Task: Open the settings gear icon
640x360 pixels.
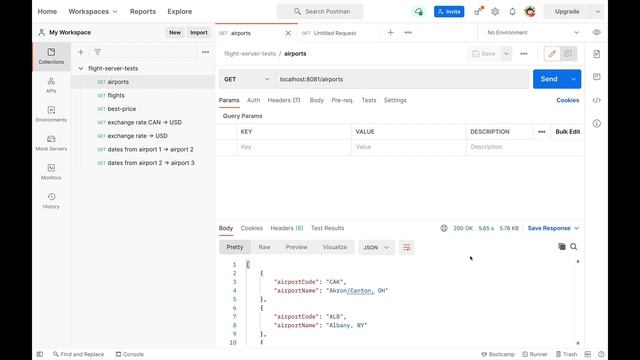Action: (x=495, y=11)
